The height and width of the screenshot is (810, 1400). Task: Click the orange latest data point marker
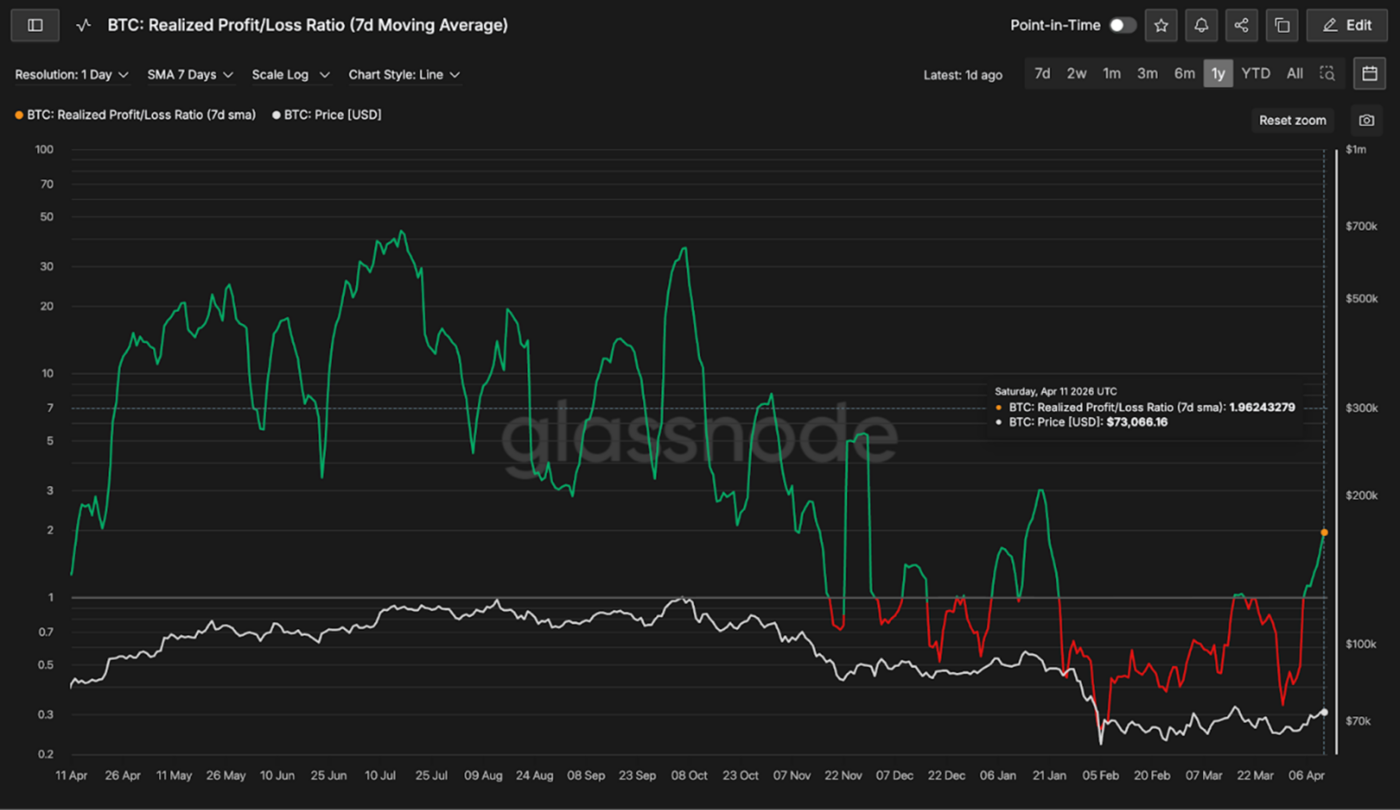coord(1324,532)
